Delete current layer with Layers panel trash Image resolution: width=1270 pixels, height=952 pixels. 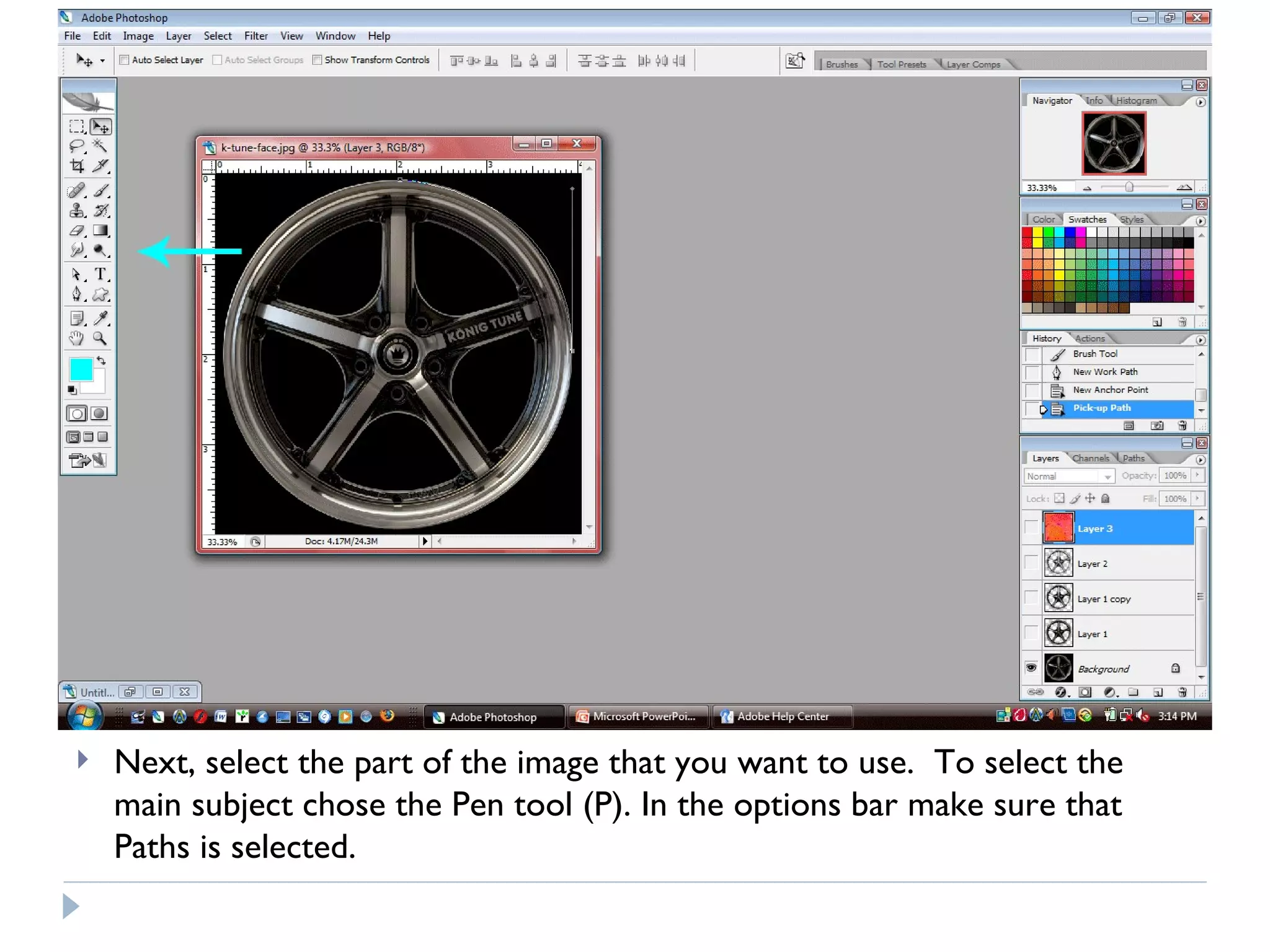[x=1182, y=692]
